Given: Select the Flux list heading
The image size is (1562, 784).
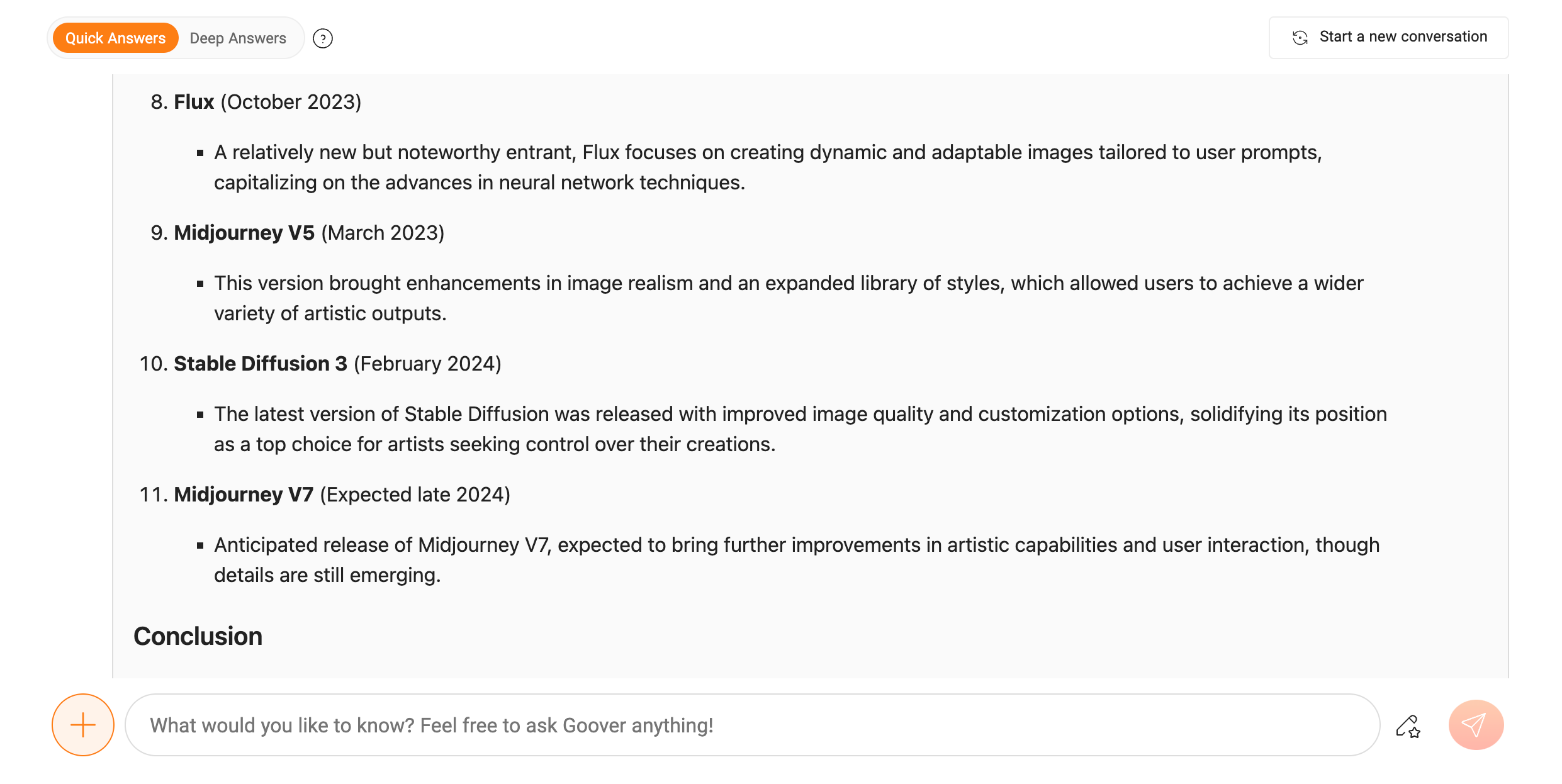Looking at the screenshot, I should (x=194, y=102).
